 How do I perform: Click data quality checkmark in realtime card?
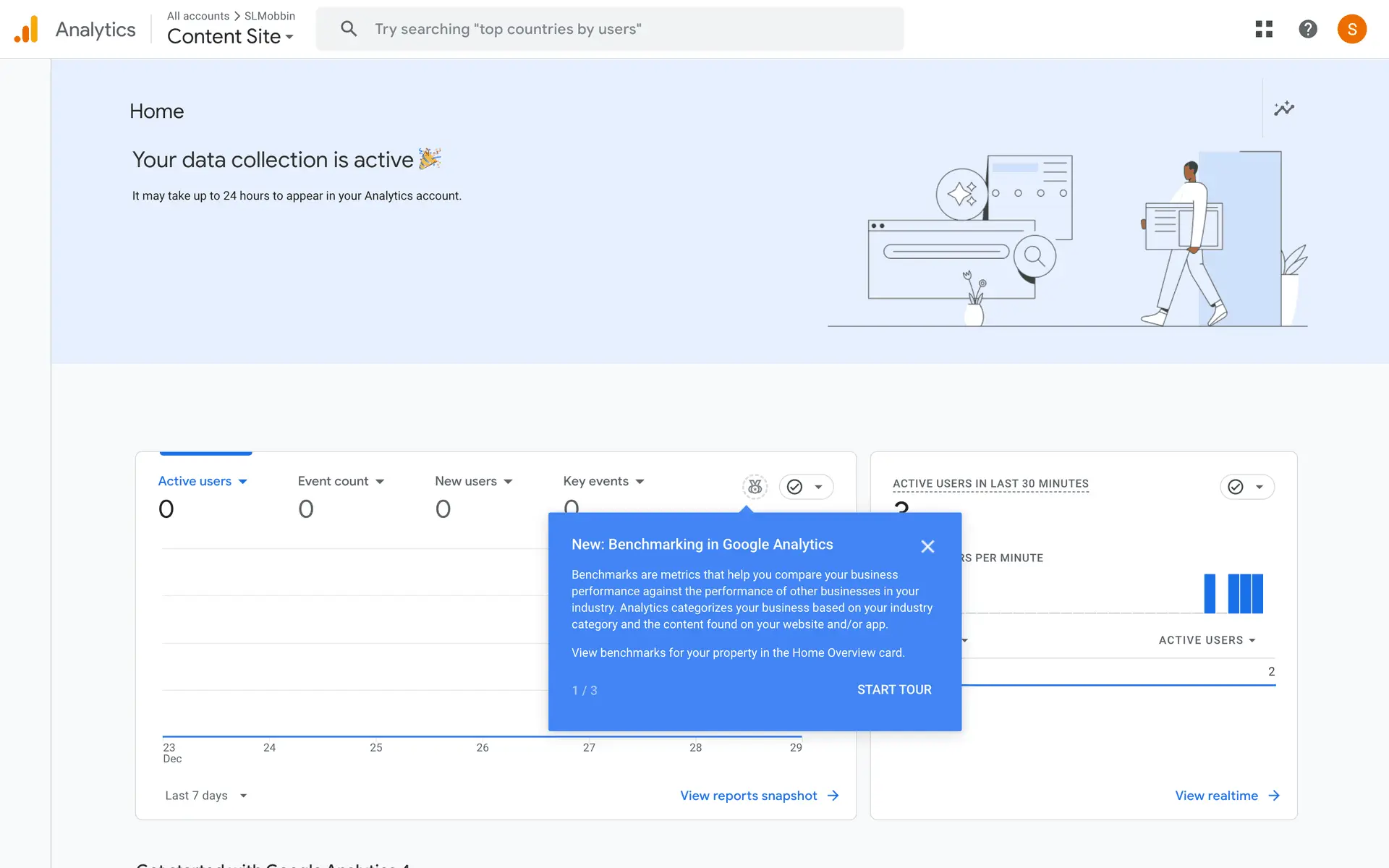tap(1236, 487)
